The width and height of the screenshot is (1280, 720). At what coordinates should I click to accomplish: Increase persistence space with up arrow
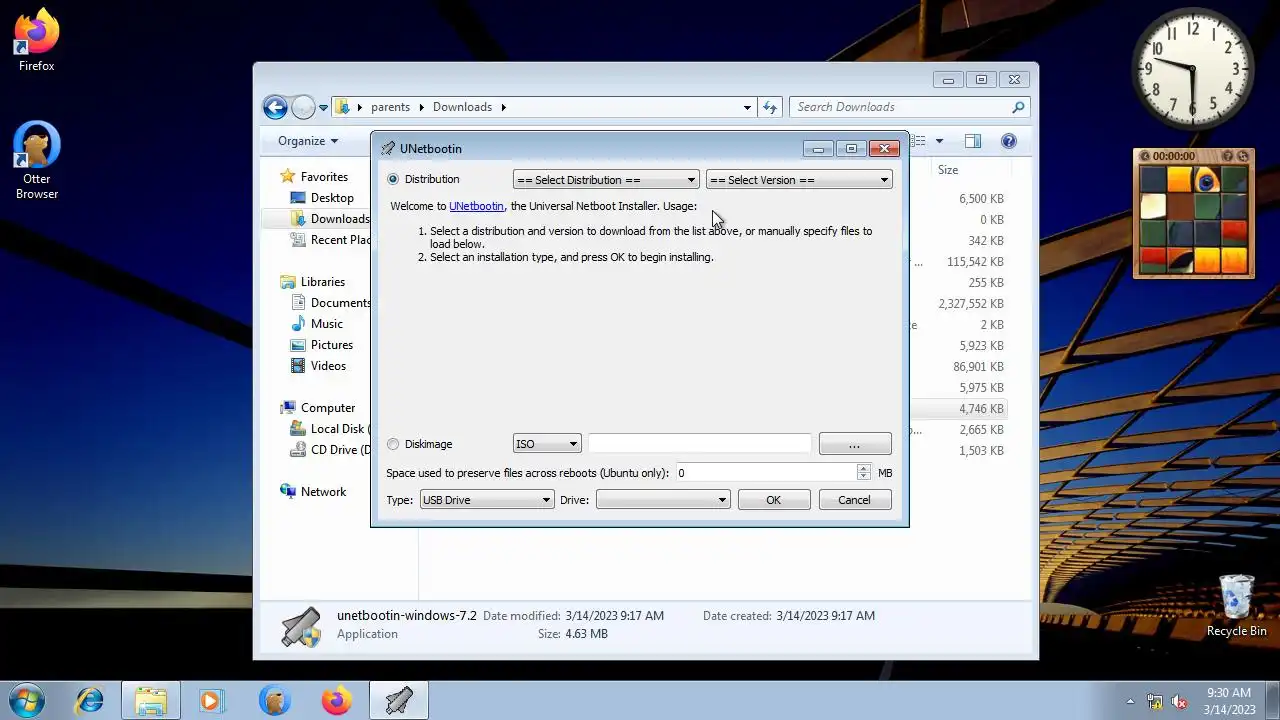[864, 468]
